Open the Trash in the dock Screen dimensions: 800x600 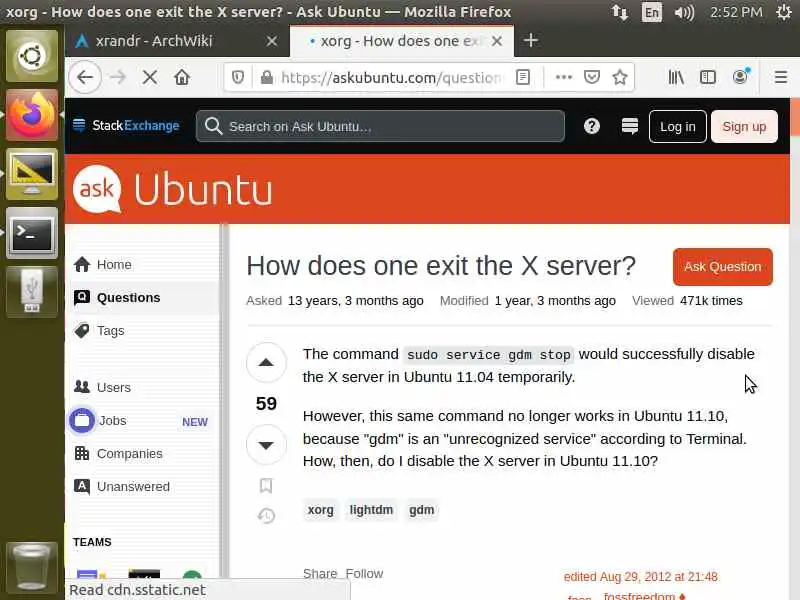[32, 567]
